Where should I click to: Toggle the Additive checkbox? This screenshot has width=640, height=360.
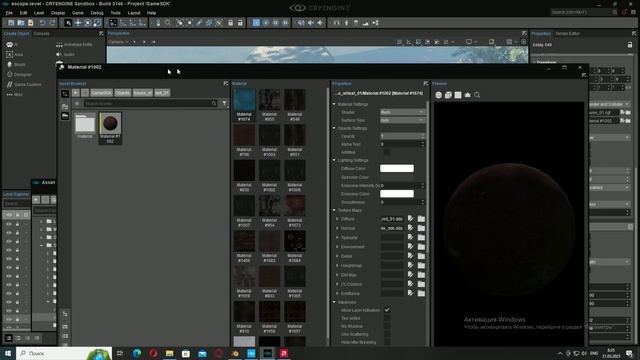coord(386,152)
